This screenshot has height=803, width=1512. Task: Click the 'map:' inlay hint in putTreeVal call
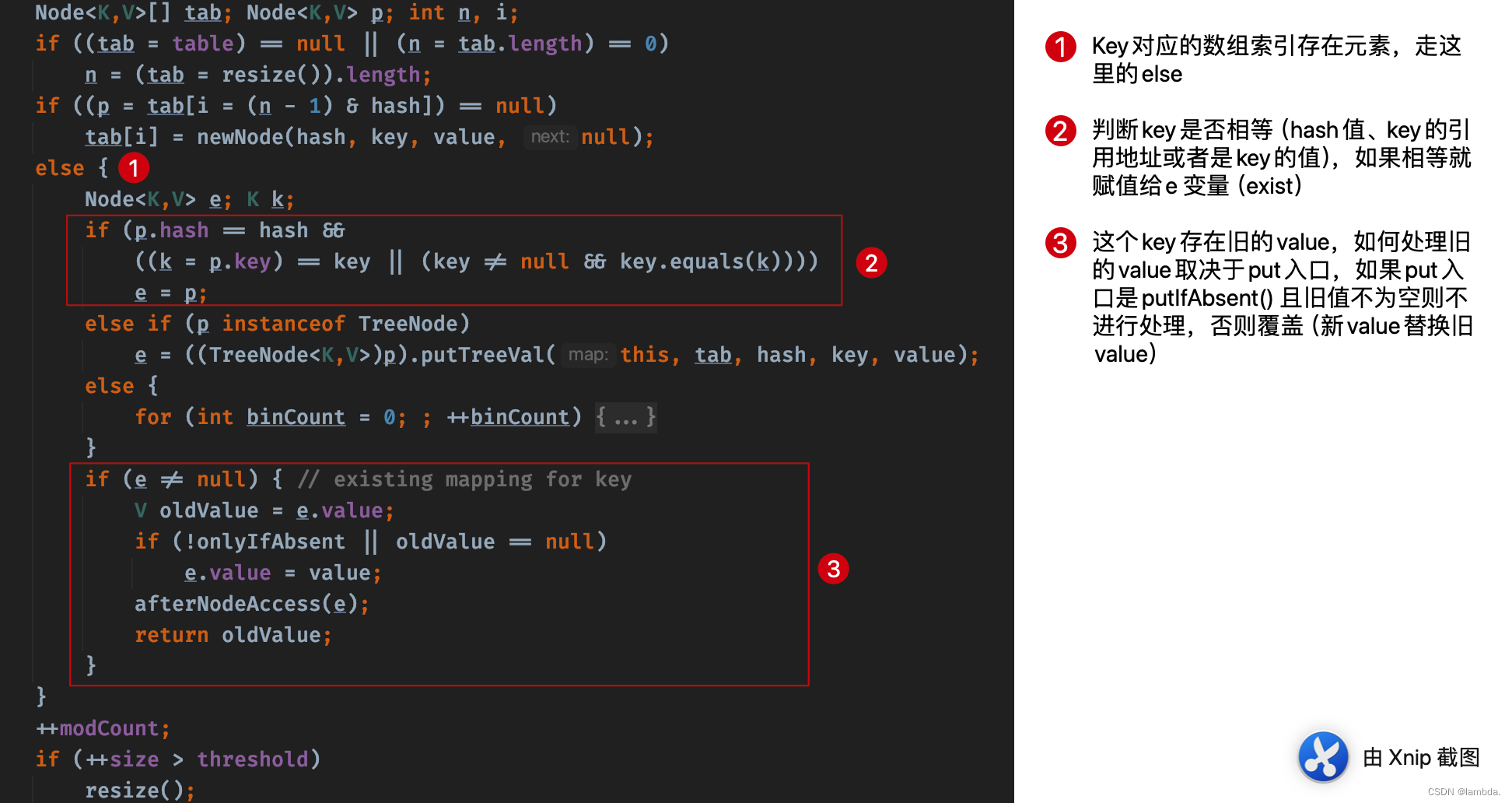(x=588, y=355)
